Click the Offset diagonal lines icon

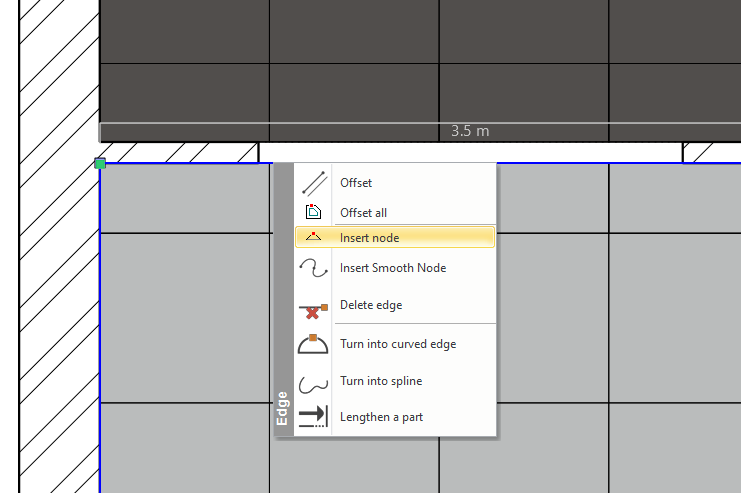(x=314, y=183)
